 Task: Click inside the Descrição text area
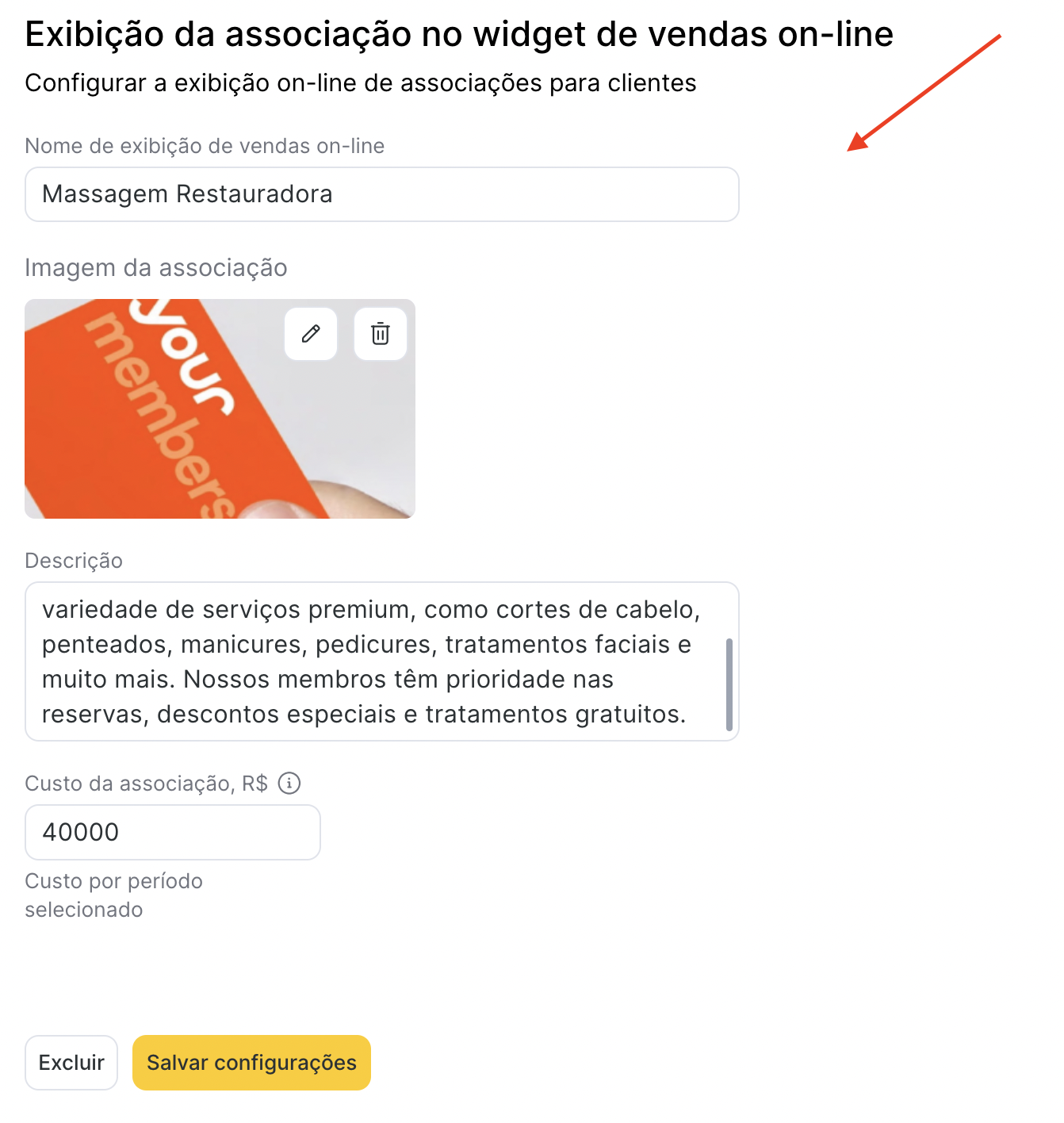pos(382,661)
